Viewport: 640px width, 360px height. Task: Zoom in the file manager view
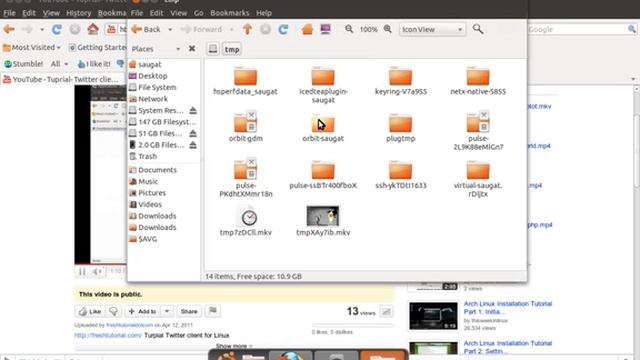point(387,29)
